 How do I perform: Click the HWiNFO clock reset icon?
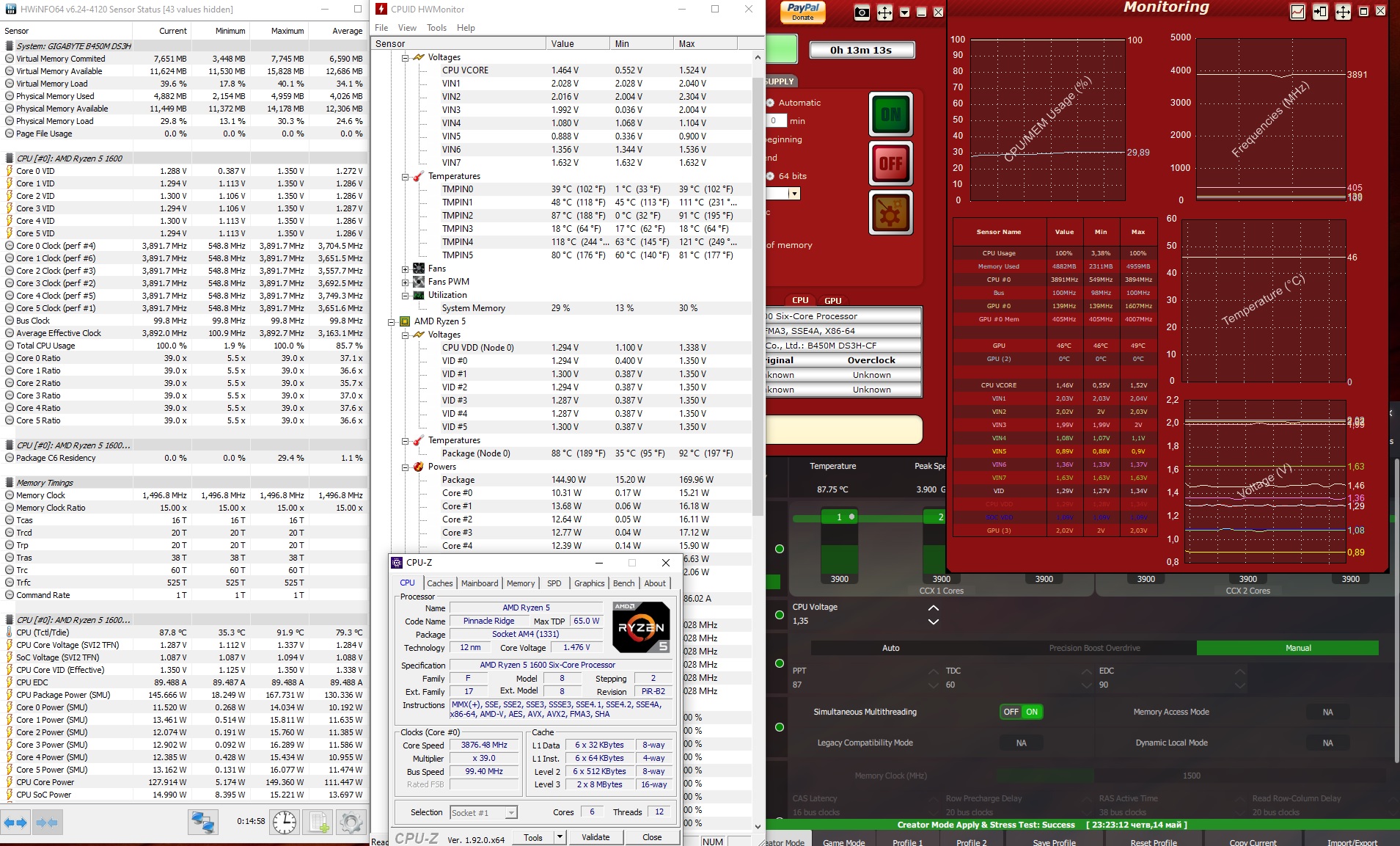285,822
